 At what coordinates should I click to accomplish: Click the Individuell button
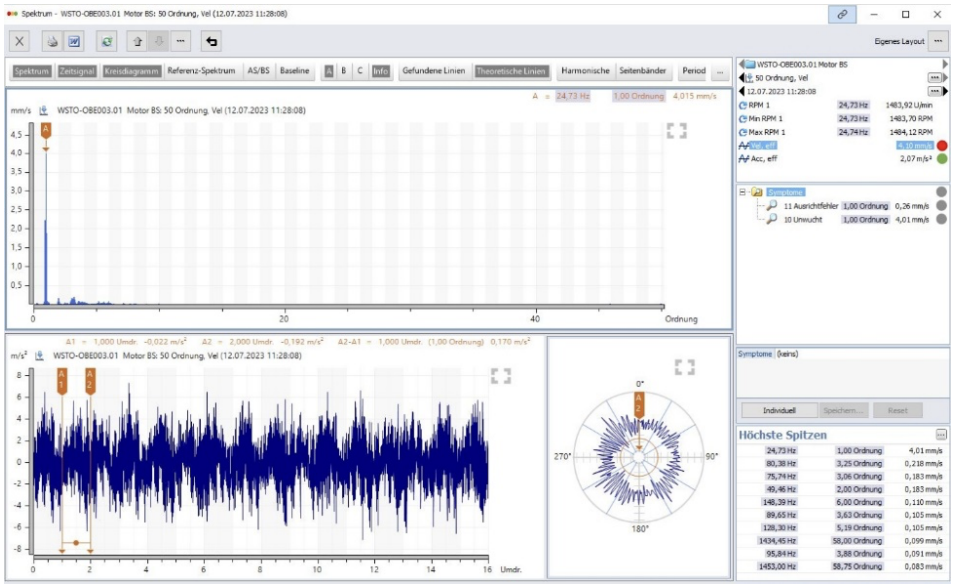point(777,411)
